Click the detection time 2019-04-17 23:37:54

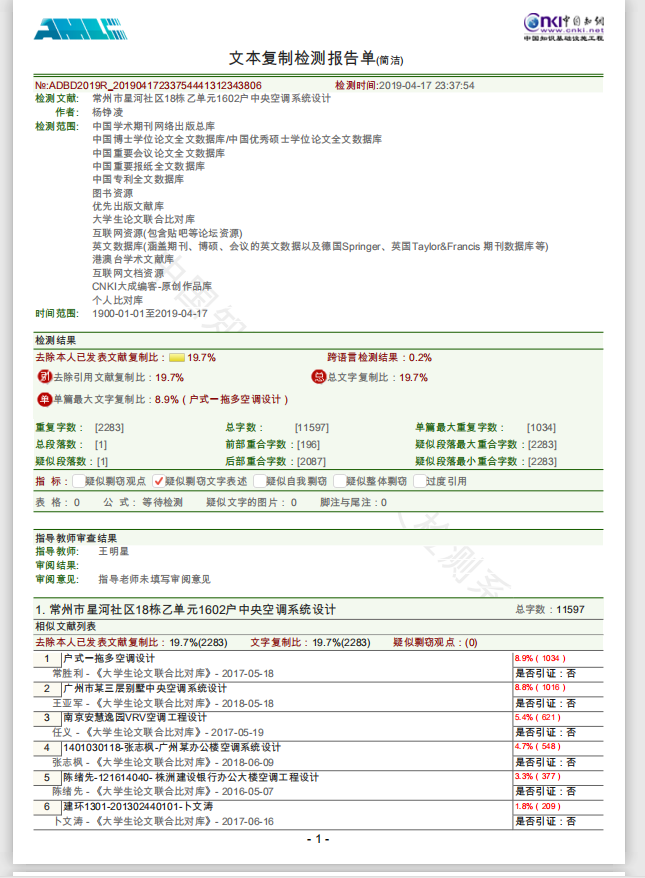[427, 86]
